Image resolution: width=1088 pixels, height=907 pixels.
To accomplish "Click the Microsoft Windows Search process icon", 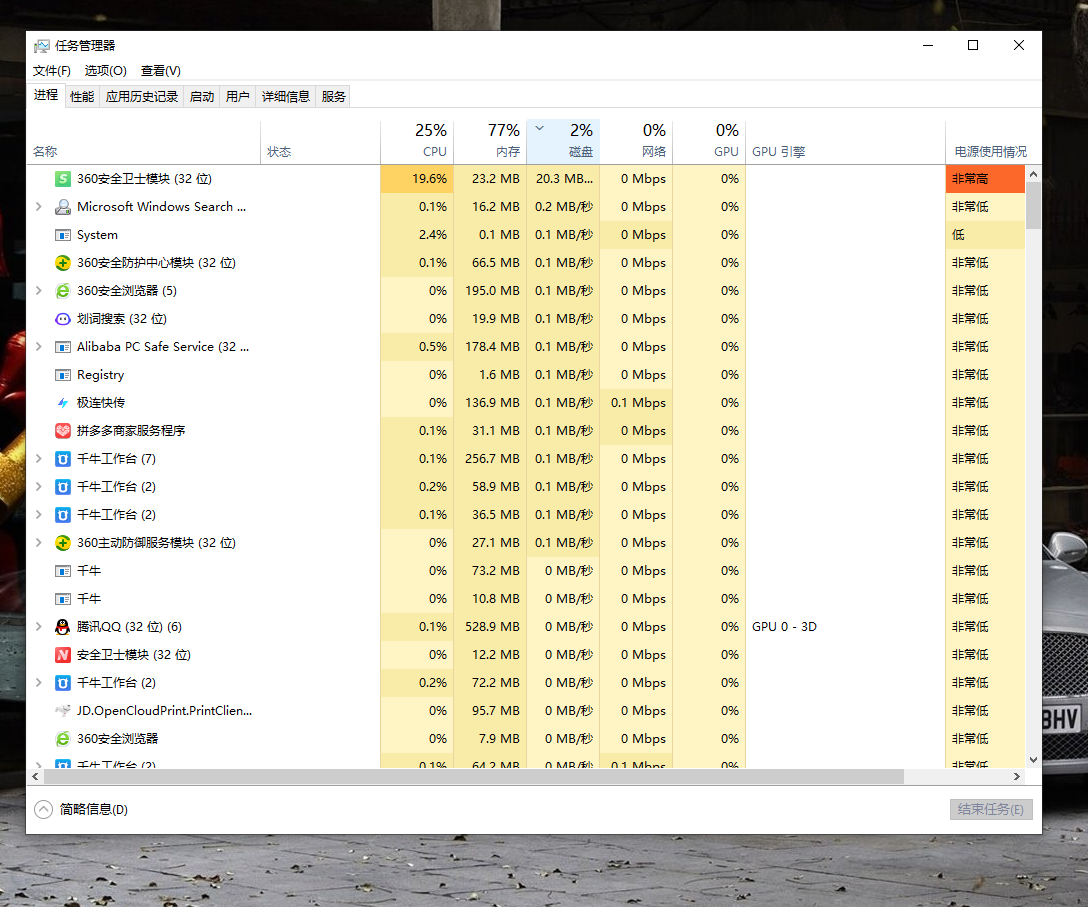I will pos(62,207).
